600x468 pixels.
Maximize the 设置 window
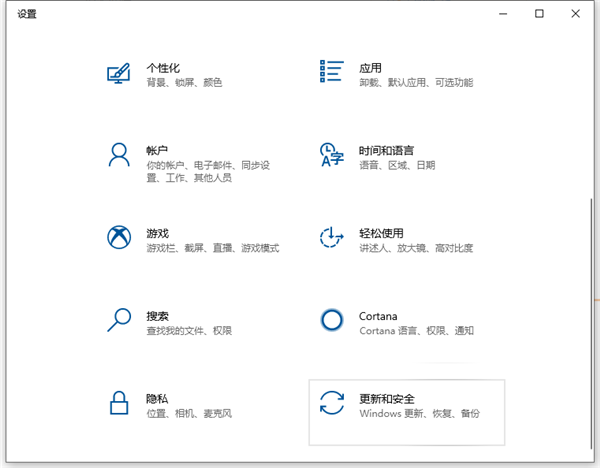[539, 13]
